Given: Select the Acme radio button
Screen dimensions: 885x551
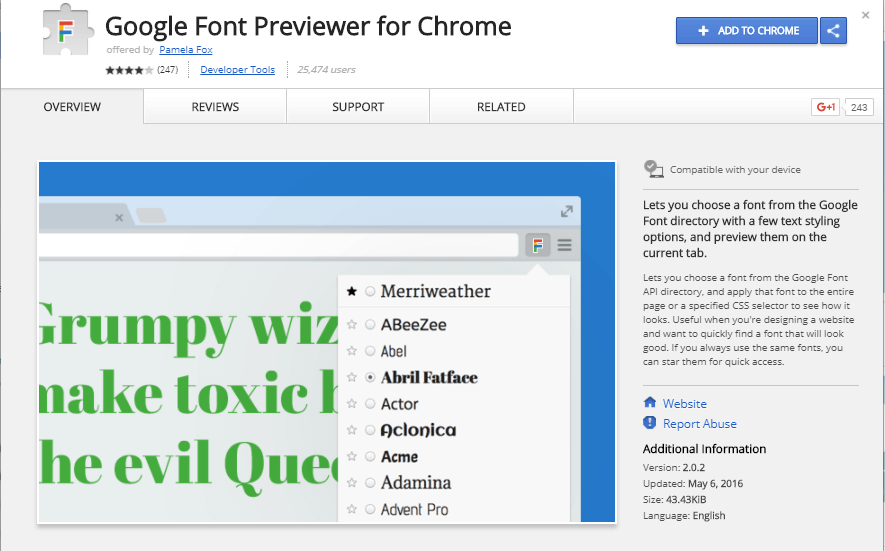Looking at the screenshot, I should click(370, 456).
